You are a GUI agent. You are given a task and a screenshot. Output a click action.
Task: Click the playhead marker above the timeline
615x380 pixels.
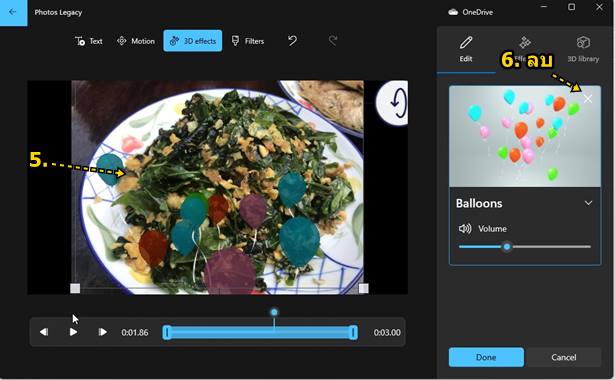tap(274, 312)
